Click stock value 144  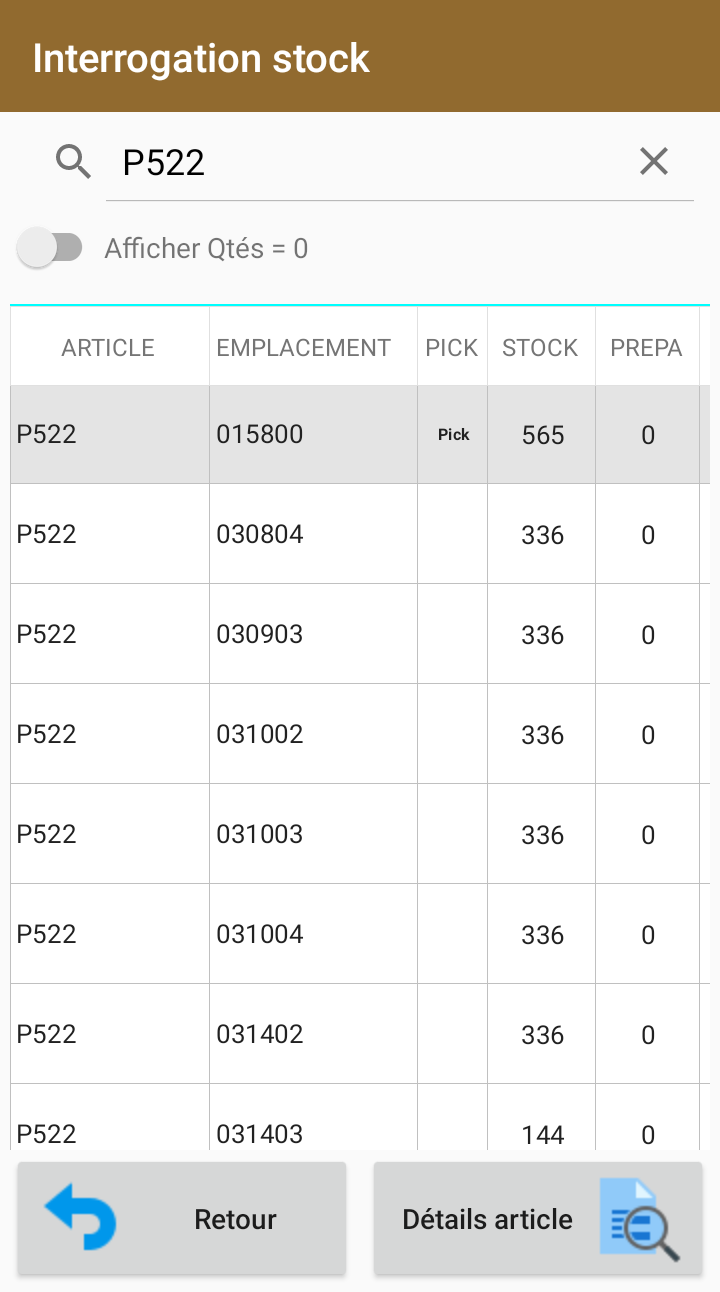[543, 1135]
